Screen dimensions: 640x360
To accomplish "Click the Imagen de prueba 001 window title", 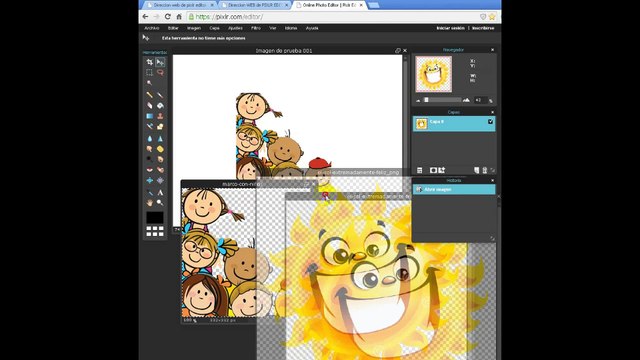I will pyautogui.click(x=284, y=51).
